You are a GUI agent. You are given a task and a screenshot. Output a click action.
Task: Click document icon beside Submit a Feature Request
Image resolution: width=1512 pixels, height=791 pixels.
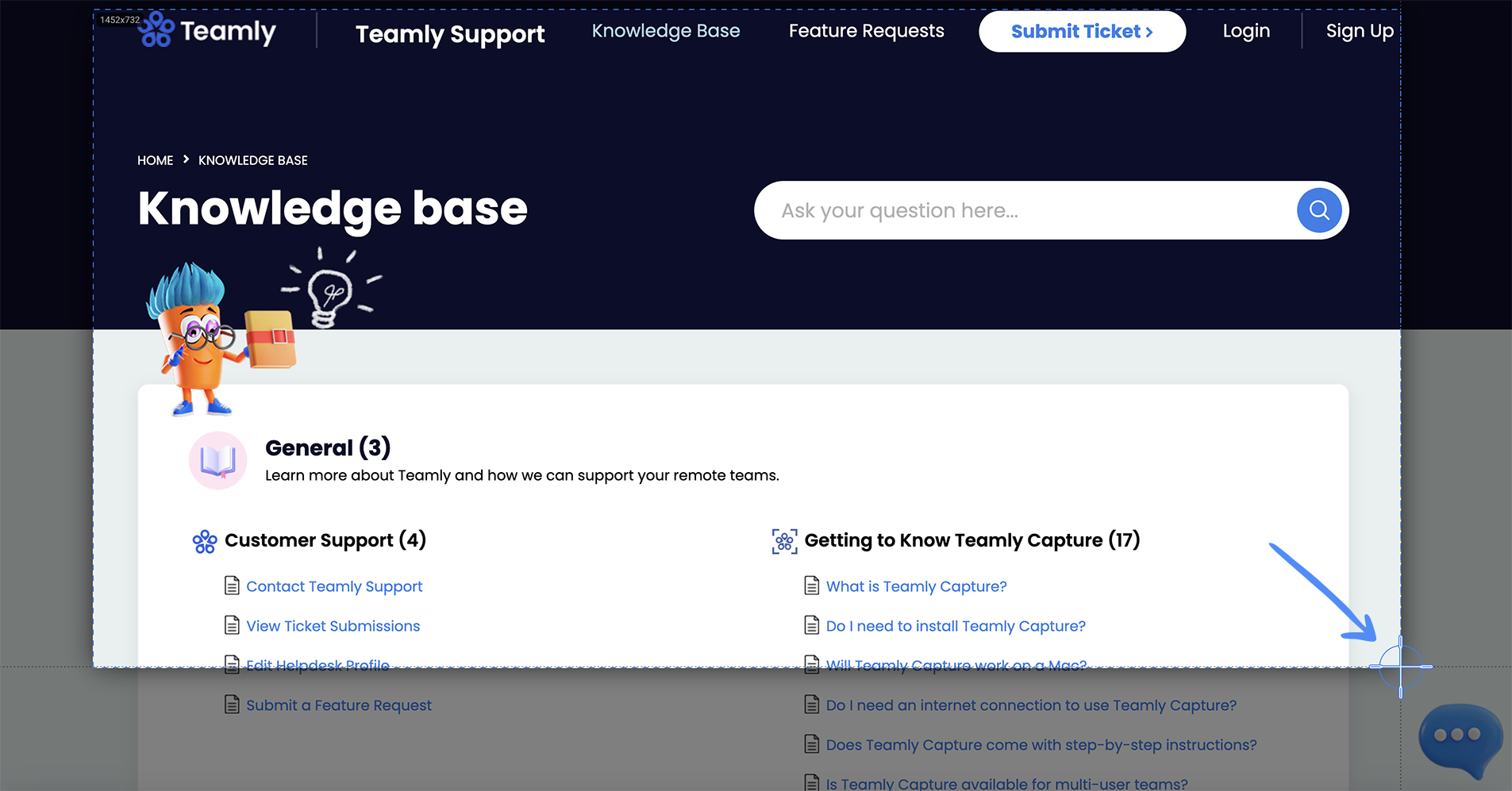(x=232, y=705)
